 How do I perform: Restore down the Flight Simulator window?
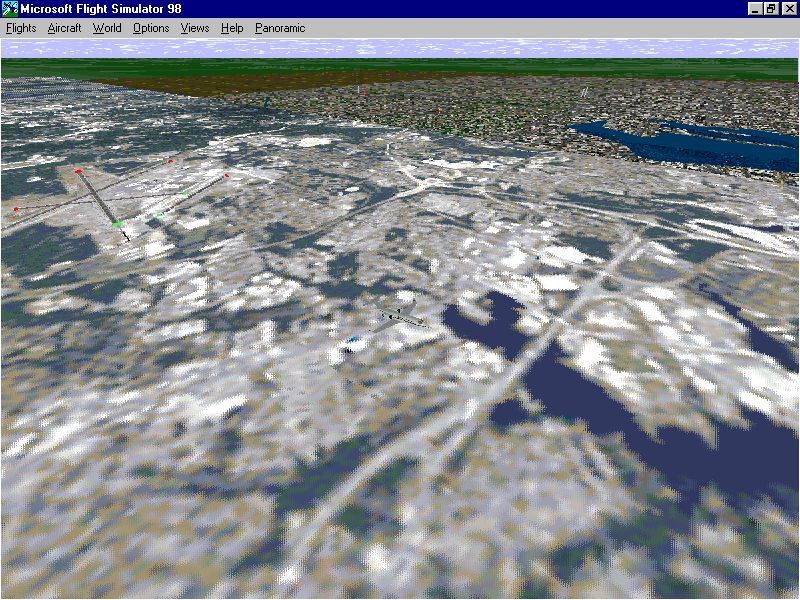(x=771, y=9)
